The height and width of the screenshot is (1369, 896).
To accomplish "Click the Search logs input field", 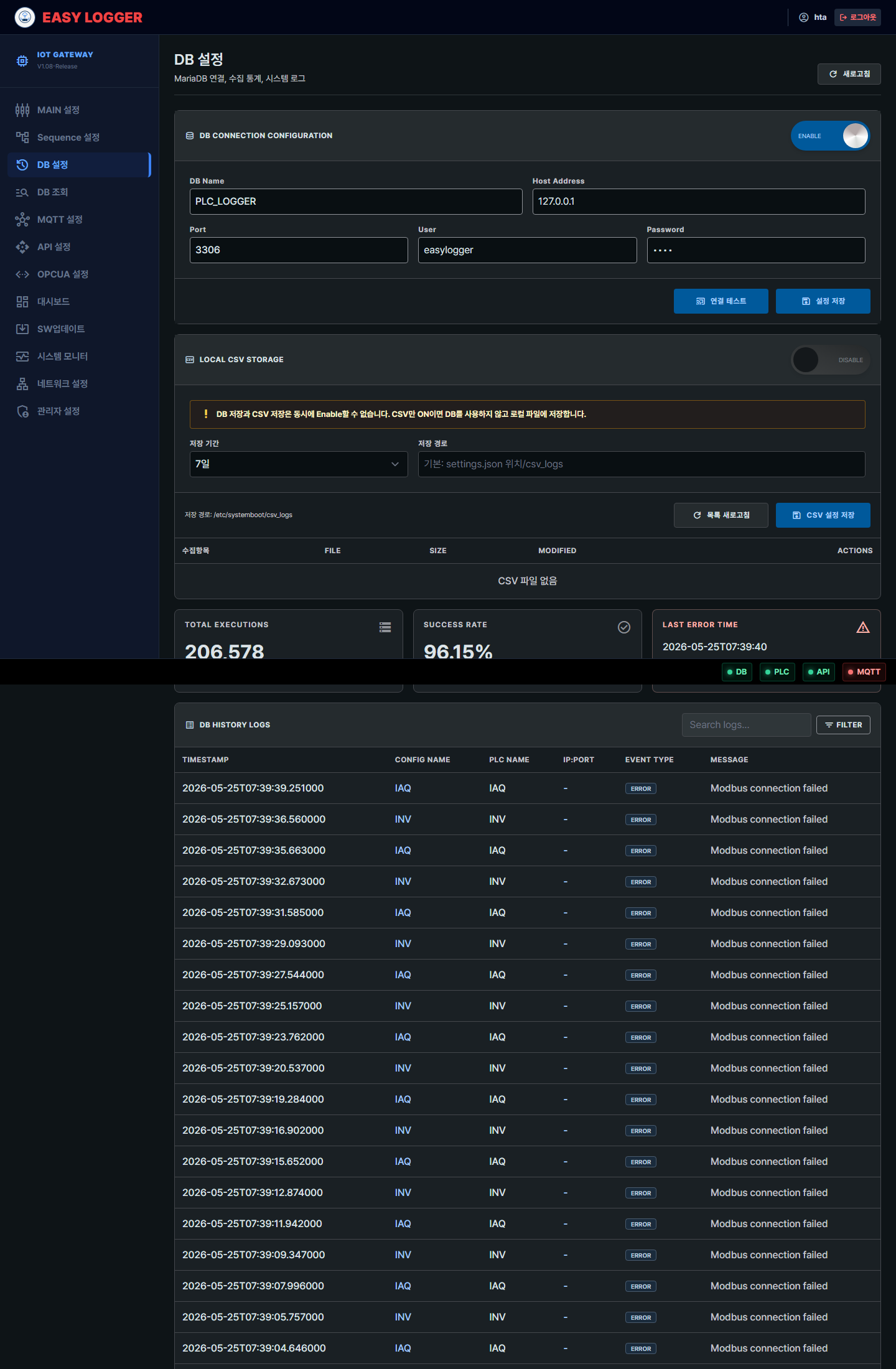I will [x=746, y=725].
